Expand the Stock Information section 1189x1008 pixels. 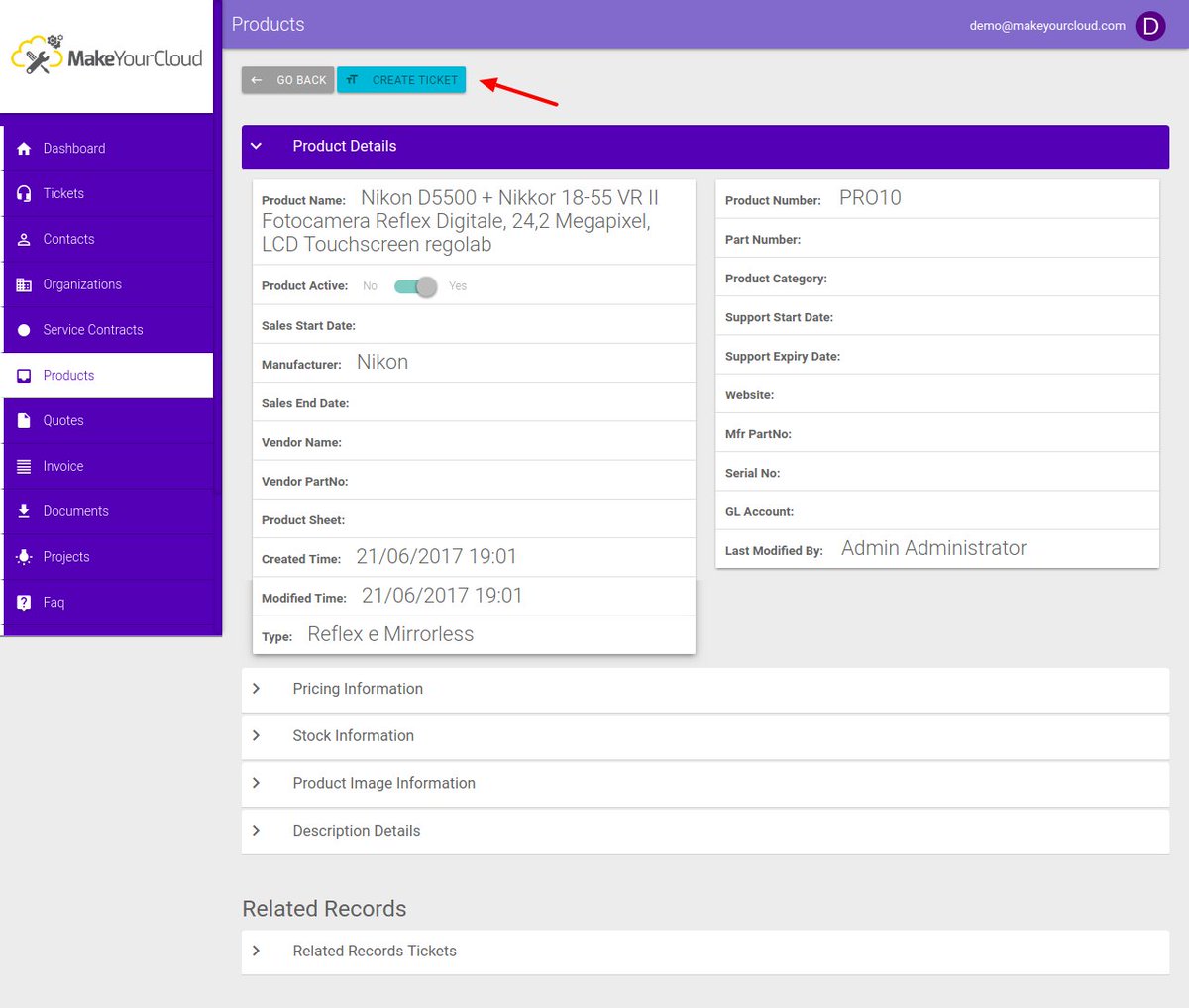tap(705, 736)
